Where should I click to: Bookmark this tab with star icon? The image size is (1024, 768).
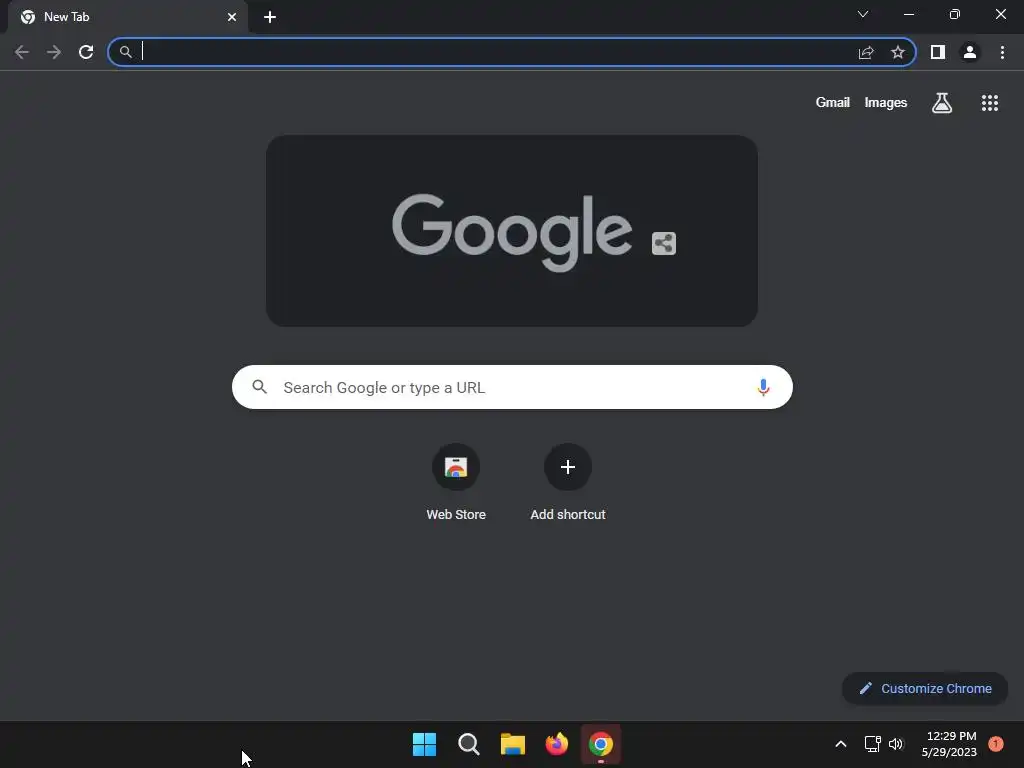[898, 52]
